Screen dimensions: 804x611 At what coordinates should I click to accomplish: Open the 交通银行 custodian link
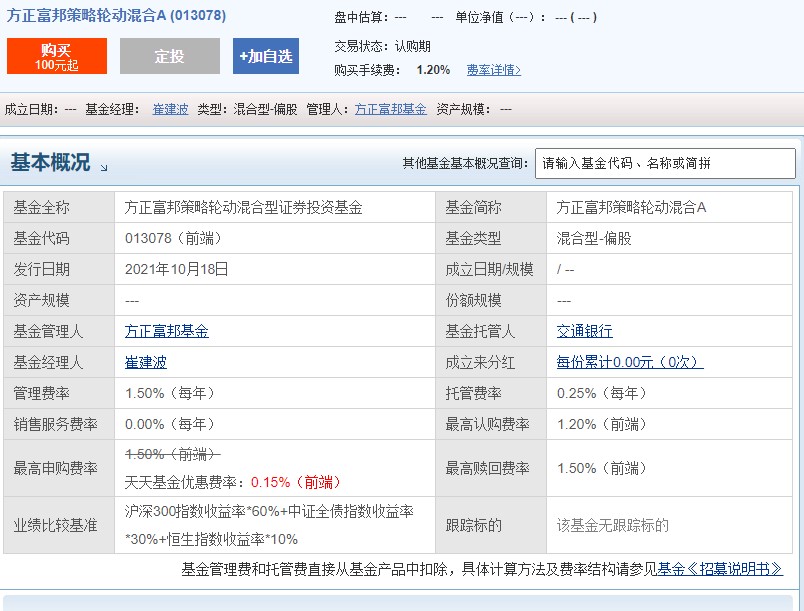point(585,331)
